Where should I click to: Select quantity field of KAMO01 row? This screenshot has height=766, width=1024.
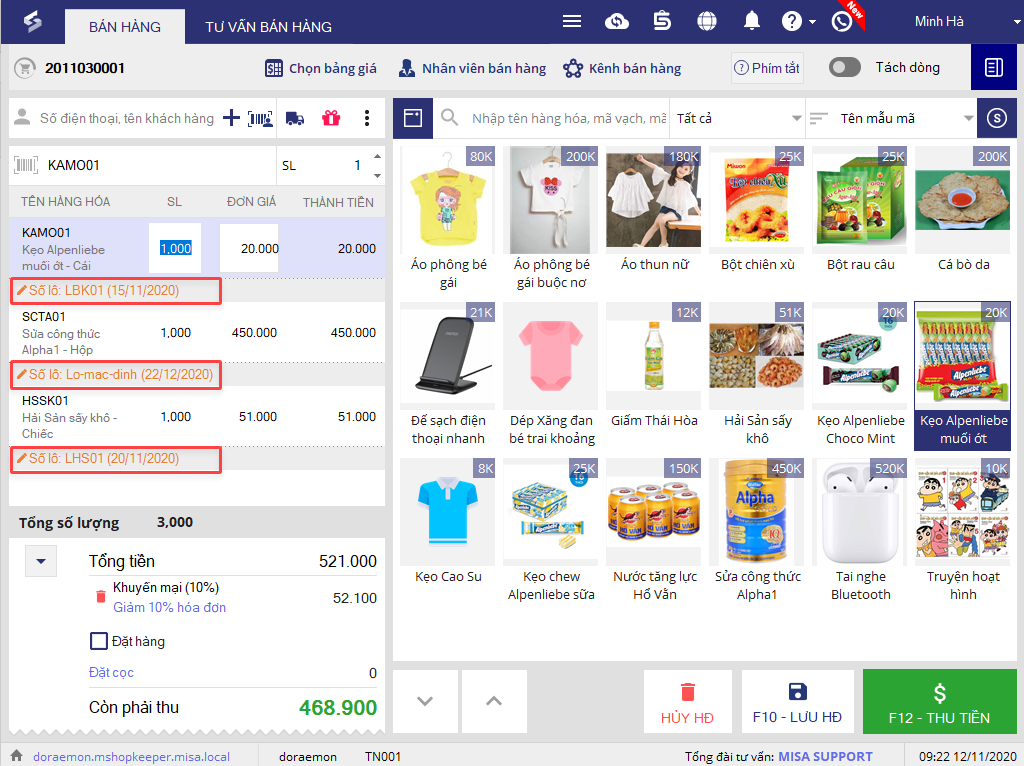pos(175,248)
